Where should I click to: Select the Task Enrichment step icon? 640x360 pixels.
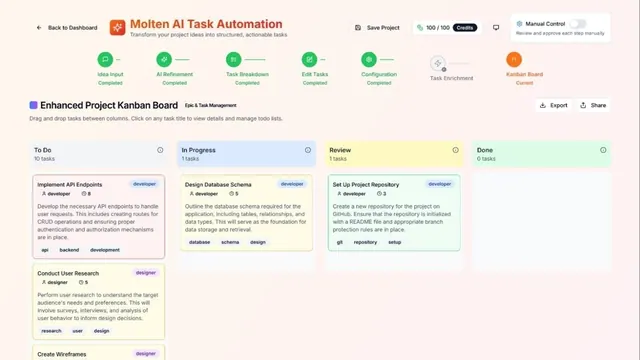[438, 63]
